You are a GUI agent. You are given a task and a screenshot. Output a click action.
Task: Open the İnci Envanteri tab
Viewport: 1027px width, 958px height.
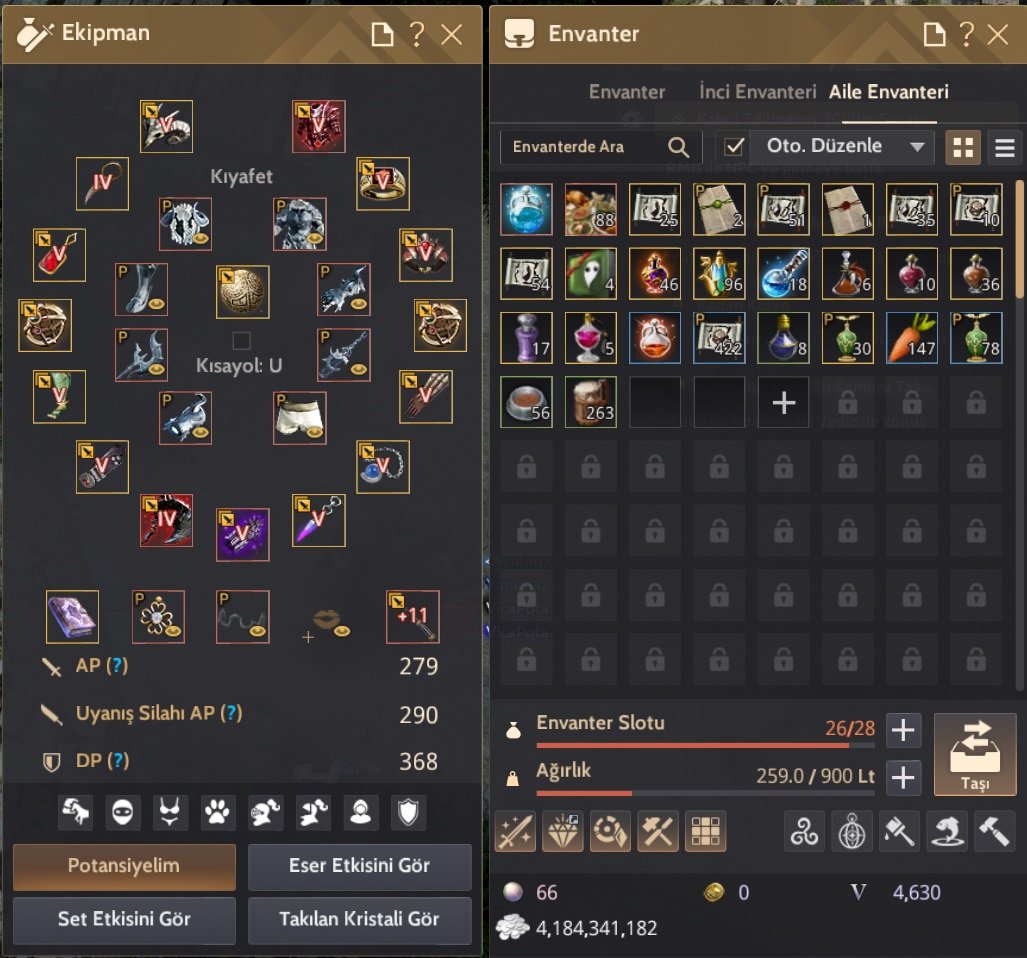click(x=757, y=92)
